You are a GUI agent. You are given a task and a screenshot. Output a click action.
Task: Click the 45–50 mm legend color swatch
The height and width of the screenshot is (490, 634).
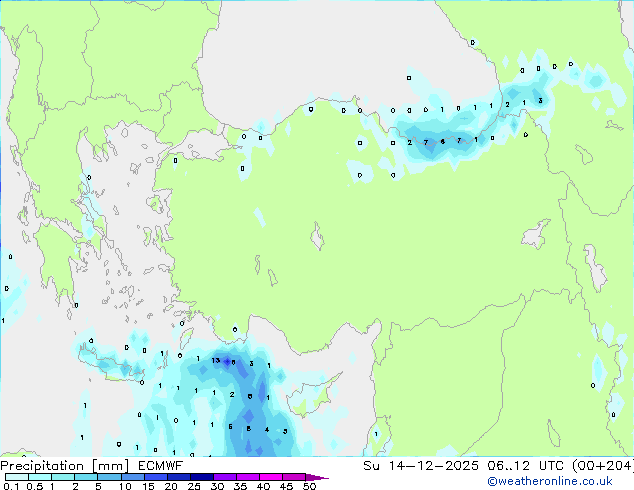click(294, 477)
